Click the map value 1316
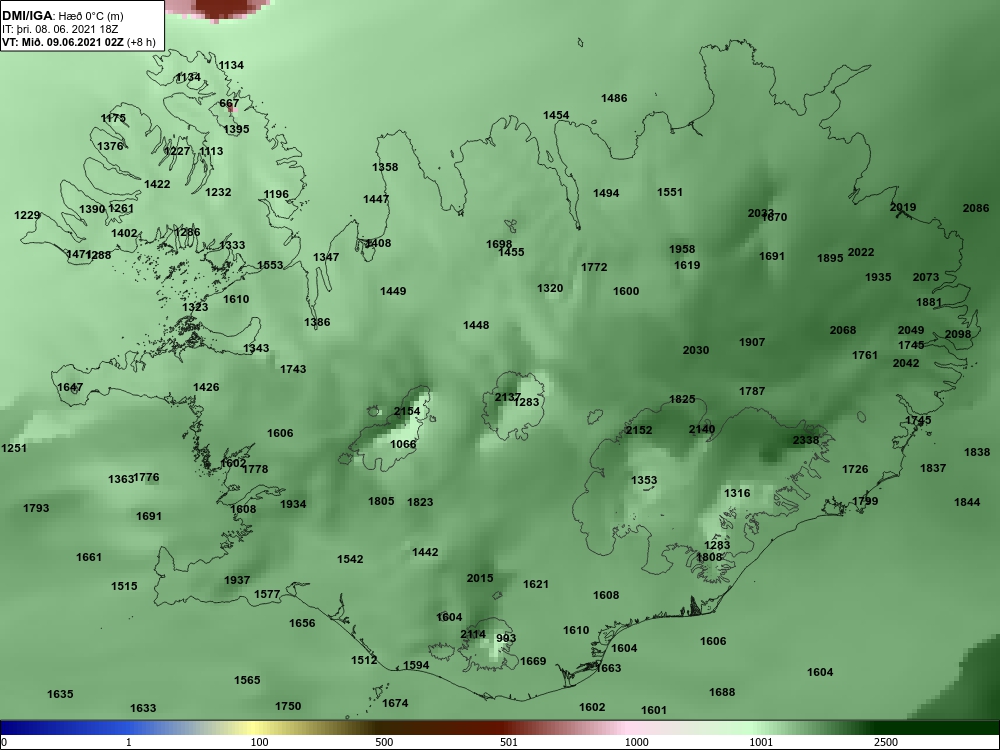Viewport: 1000px width, 750px height. [x=737, y=493]
